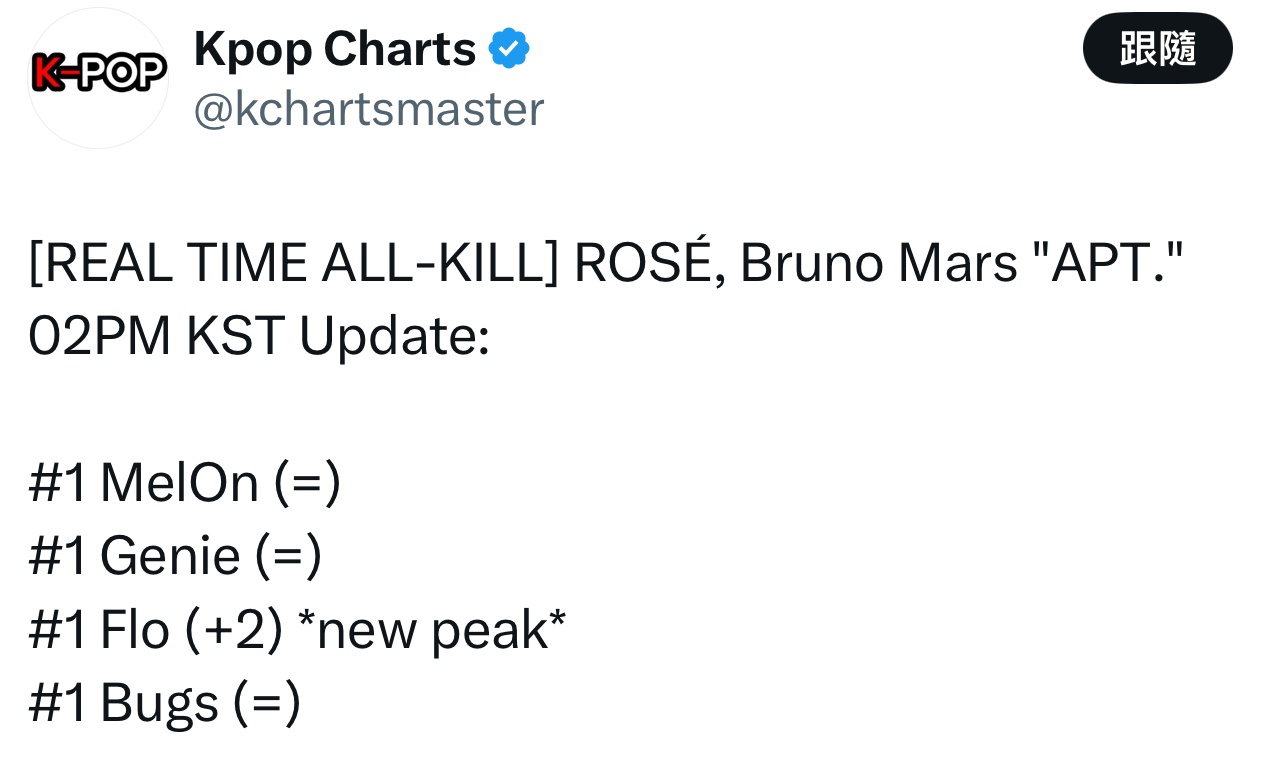Click the word Update: in the tweet

[x=394, y=337]
